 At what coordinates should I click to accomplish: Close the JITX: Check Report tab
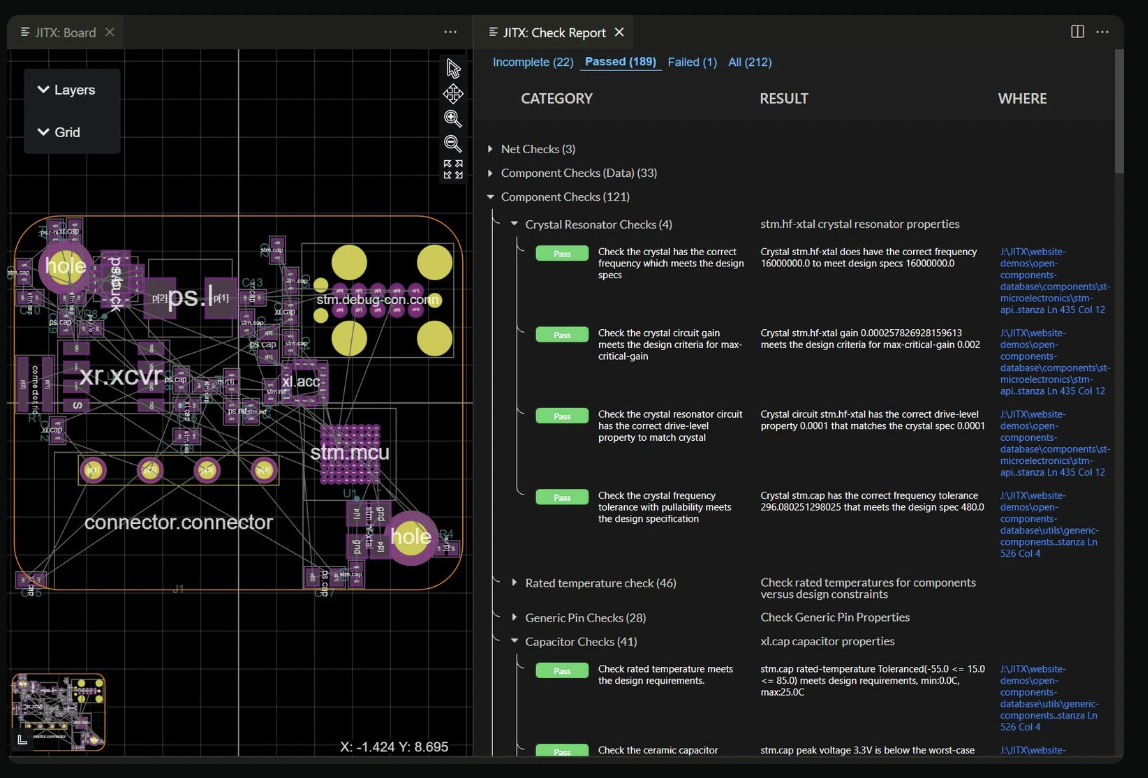coord(619,32)
